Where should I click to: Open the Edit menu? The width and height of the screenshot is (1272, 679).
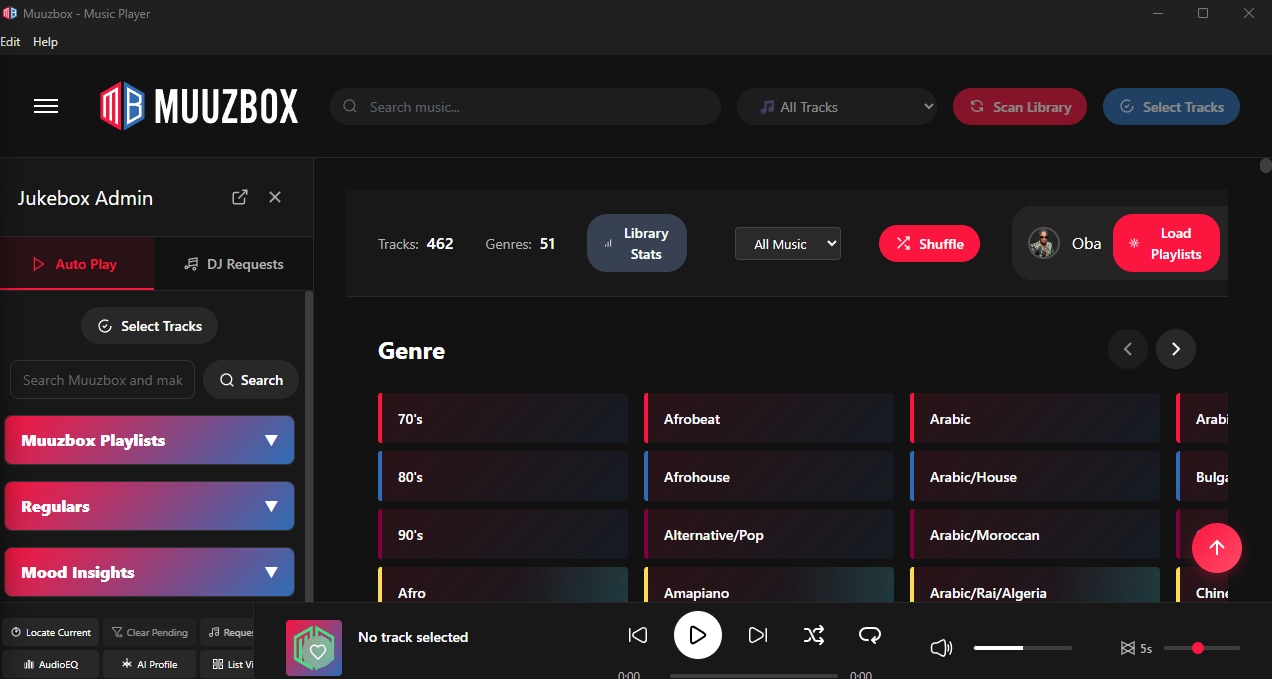point(10,42)
